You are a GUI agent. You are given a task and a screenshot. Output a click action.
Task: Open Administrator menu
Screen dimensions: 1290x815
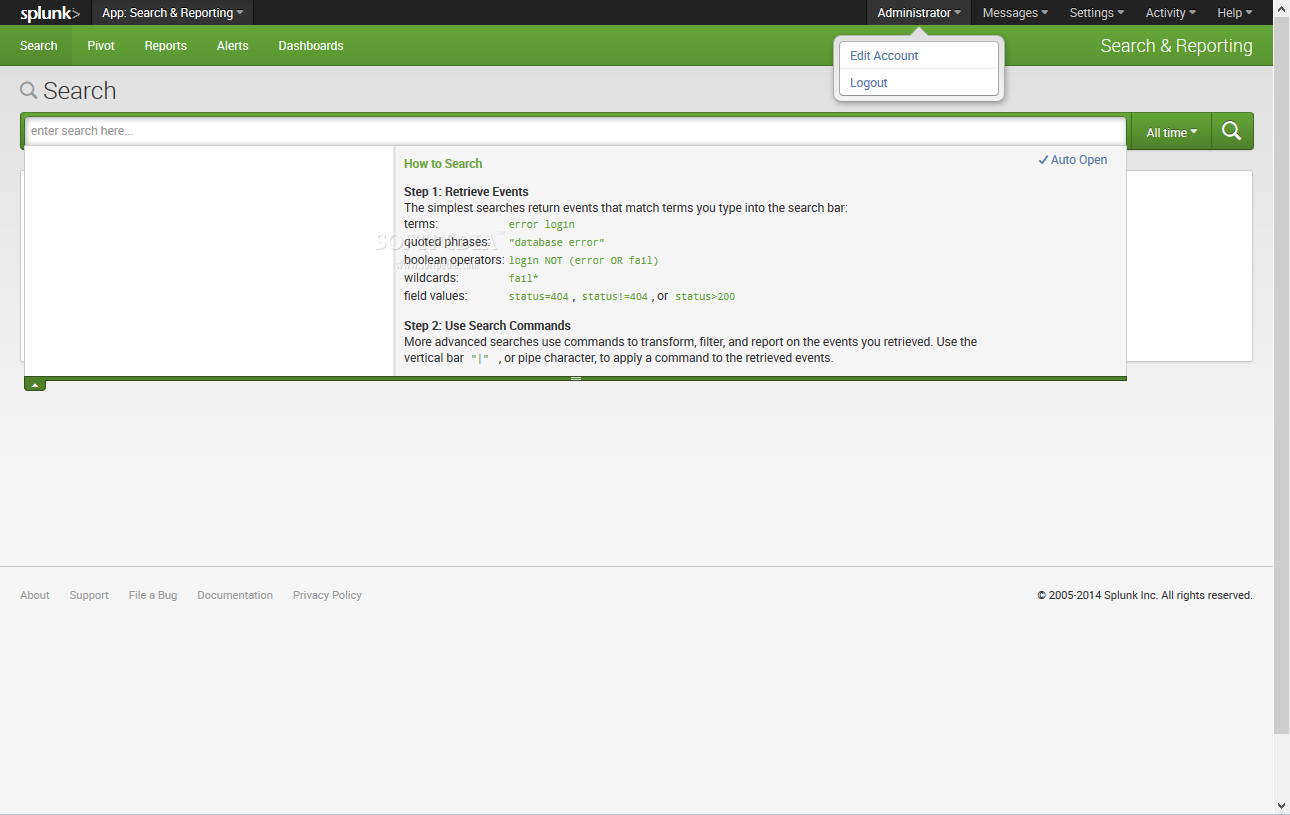point(919,13)
